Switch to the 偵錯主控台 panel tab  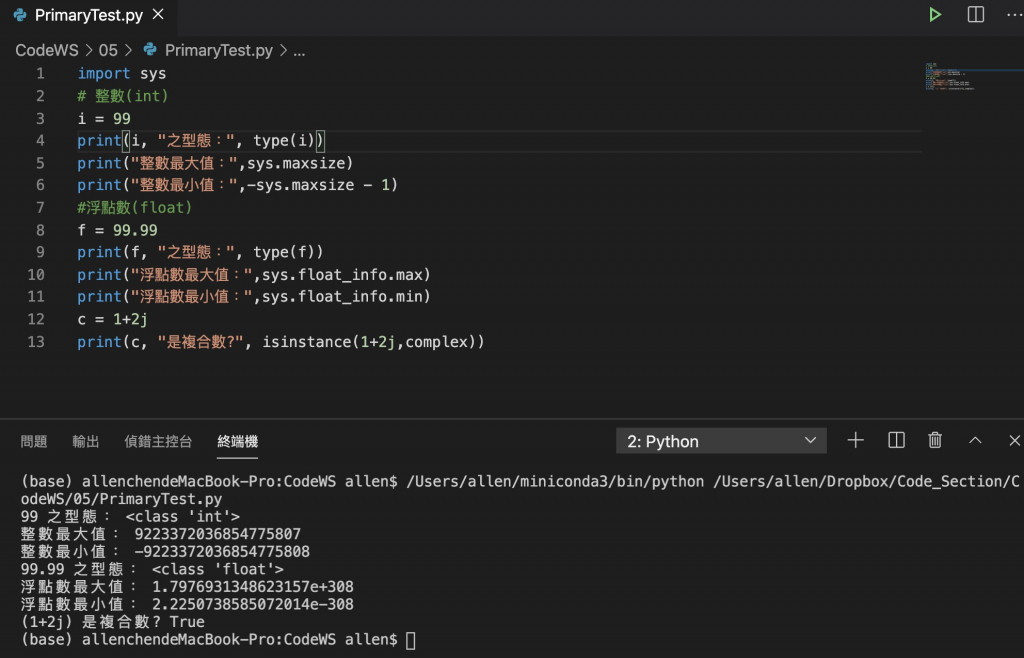pyautogui.click(x=158, y=441)
